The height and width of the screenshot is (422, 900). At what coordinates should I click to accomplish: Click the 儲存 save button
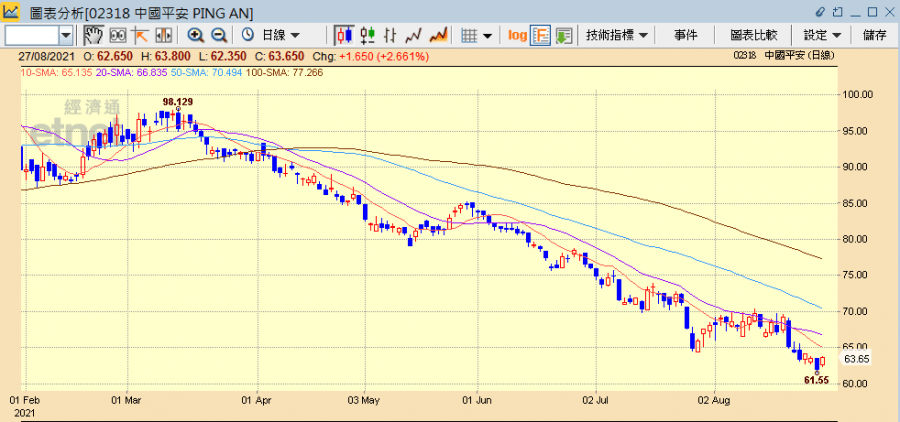tap(874, 35)
